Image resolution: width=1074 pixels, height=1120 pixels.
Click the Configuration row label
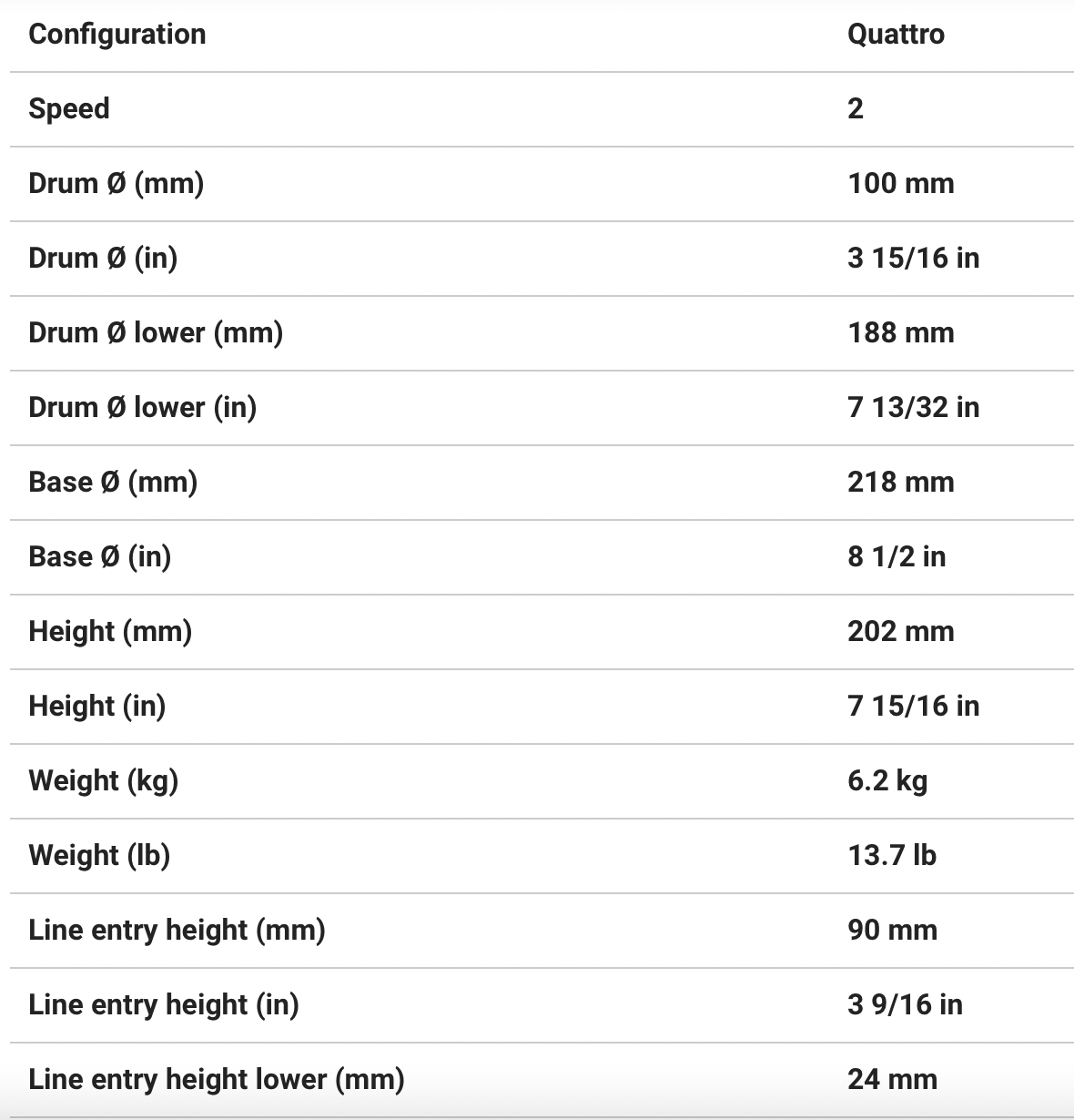pyautogui.click(x=117, y=35)
